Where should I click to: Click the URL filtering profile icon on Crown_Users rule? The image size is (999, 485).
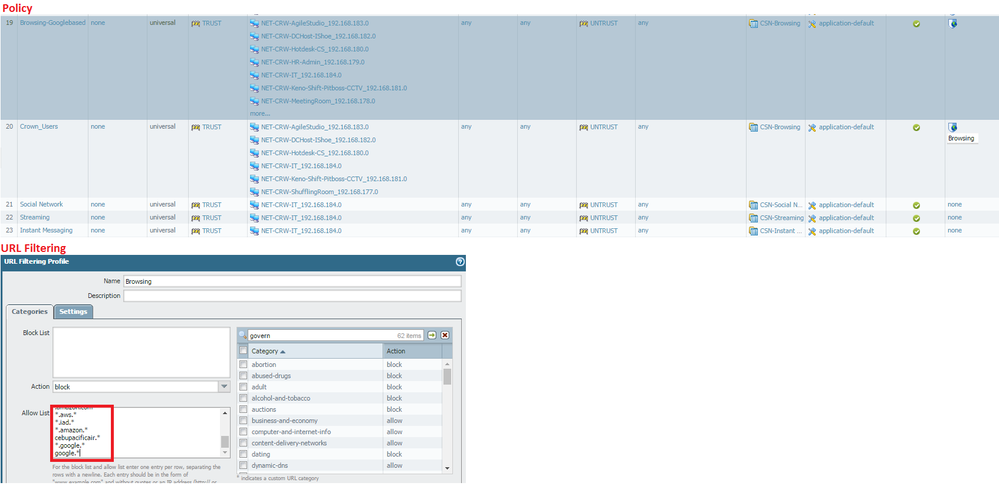click(x=953, y=127)
